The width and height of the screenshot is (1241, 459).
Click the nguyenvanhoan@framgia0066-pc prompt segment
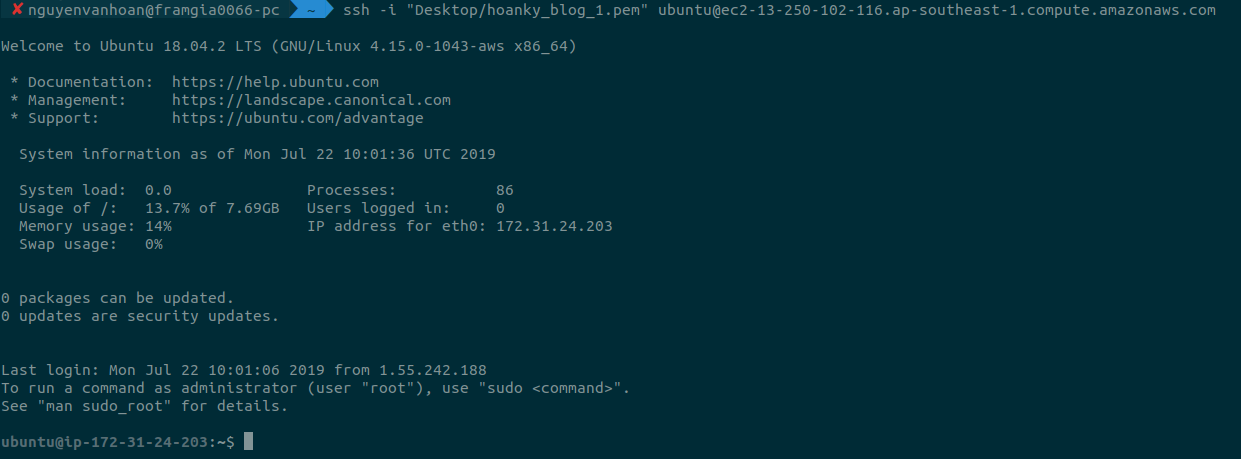click(x=153, y=10)
